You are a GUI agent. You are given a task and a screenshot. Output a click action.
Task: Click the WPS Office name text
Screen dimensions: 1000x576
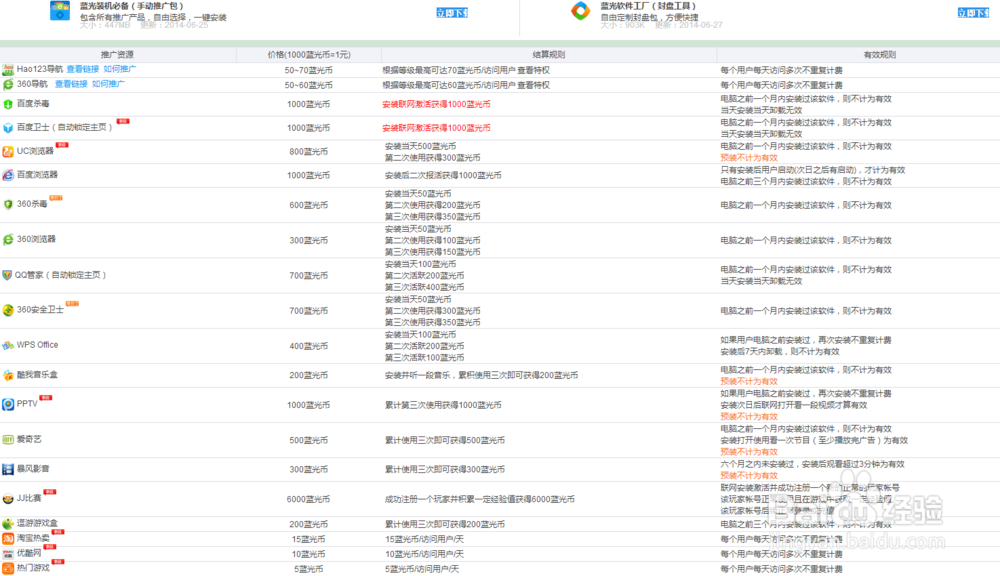(x=37, y=345)
